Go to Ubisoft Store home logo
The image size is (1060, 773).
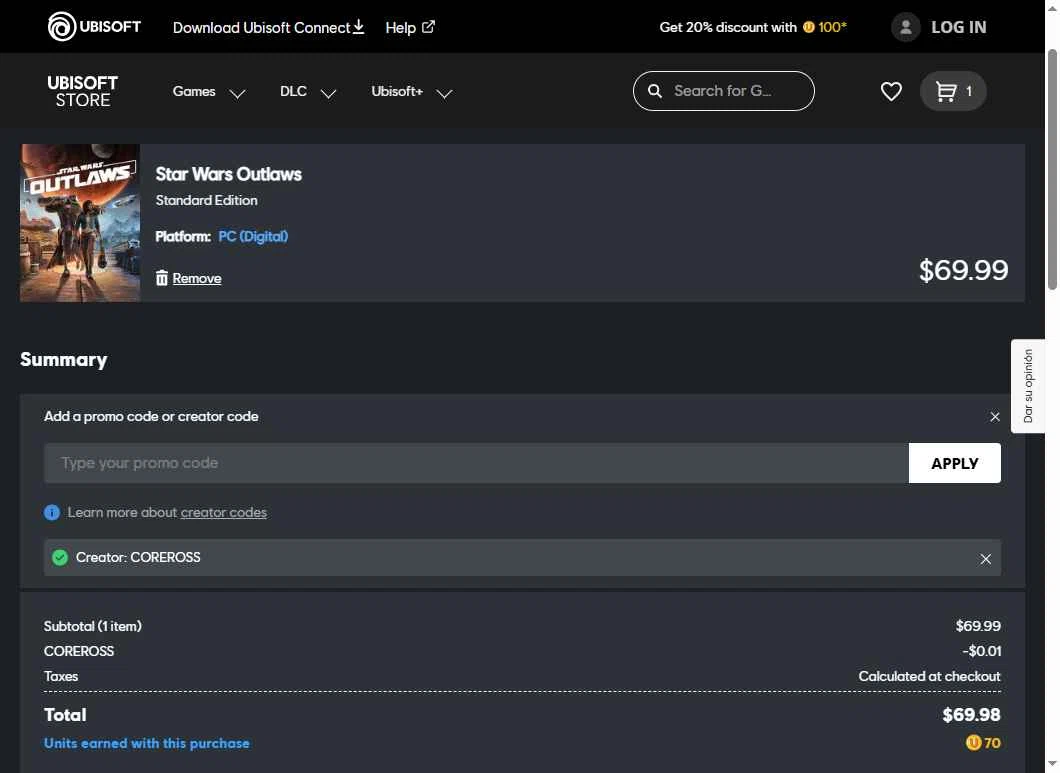82,91
